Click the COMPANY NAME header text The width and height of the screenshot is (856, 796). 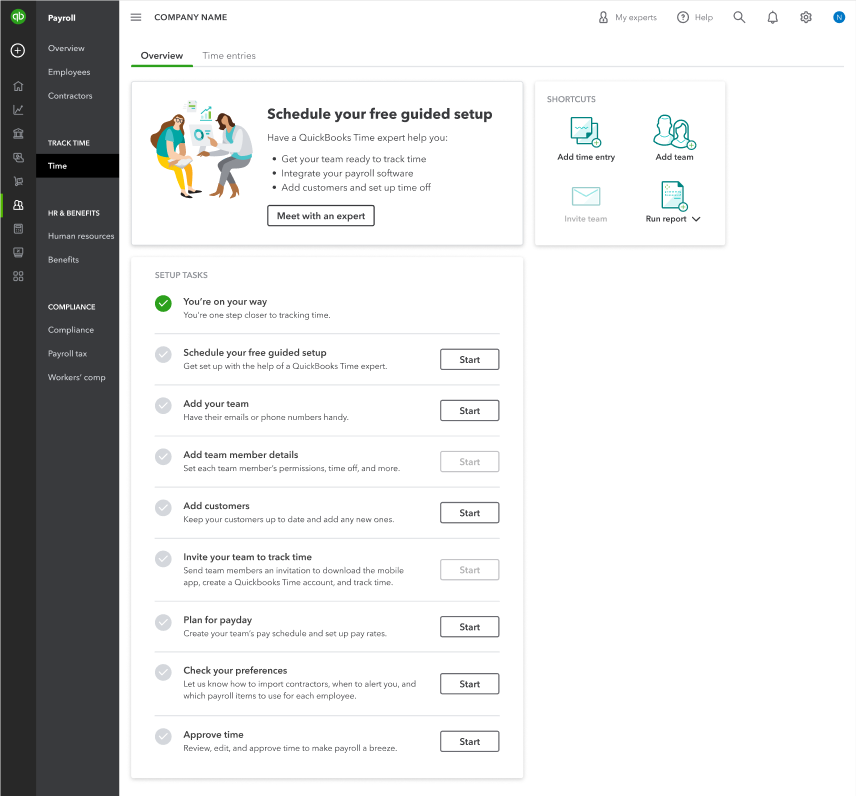[191, 17]
